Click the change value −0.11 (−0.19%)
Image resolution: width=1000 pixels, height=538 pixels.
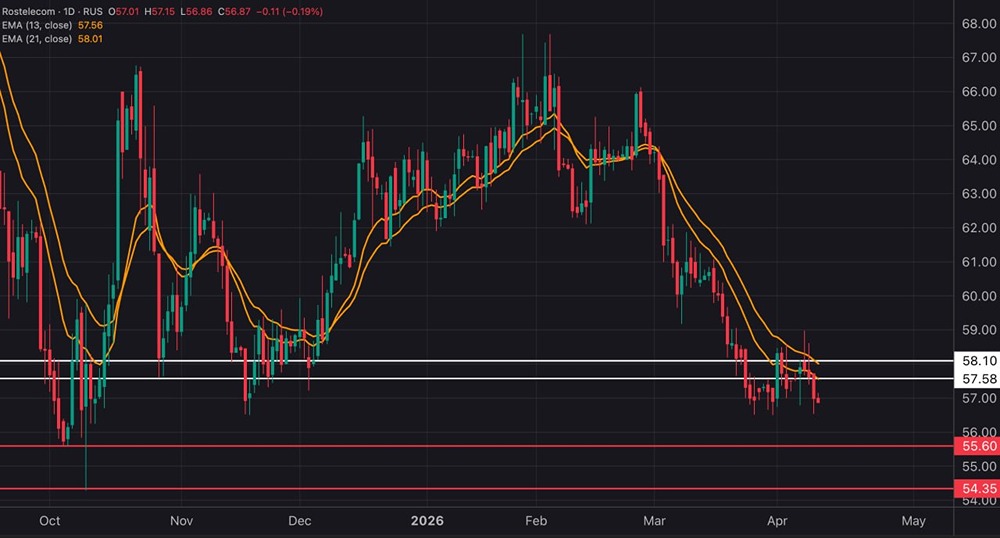point(289,11)
